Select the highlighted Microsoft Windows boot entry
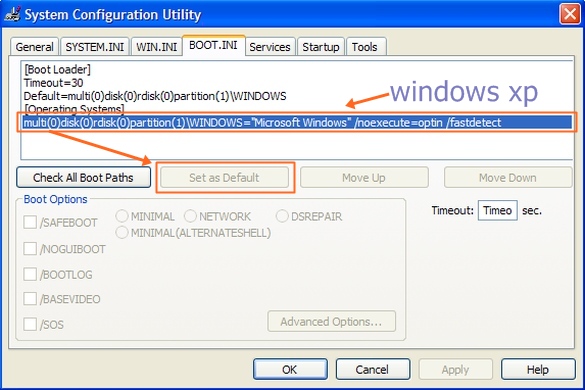The width and height of the screenshot is (585, 390). click(297, 122)
